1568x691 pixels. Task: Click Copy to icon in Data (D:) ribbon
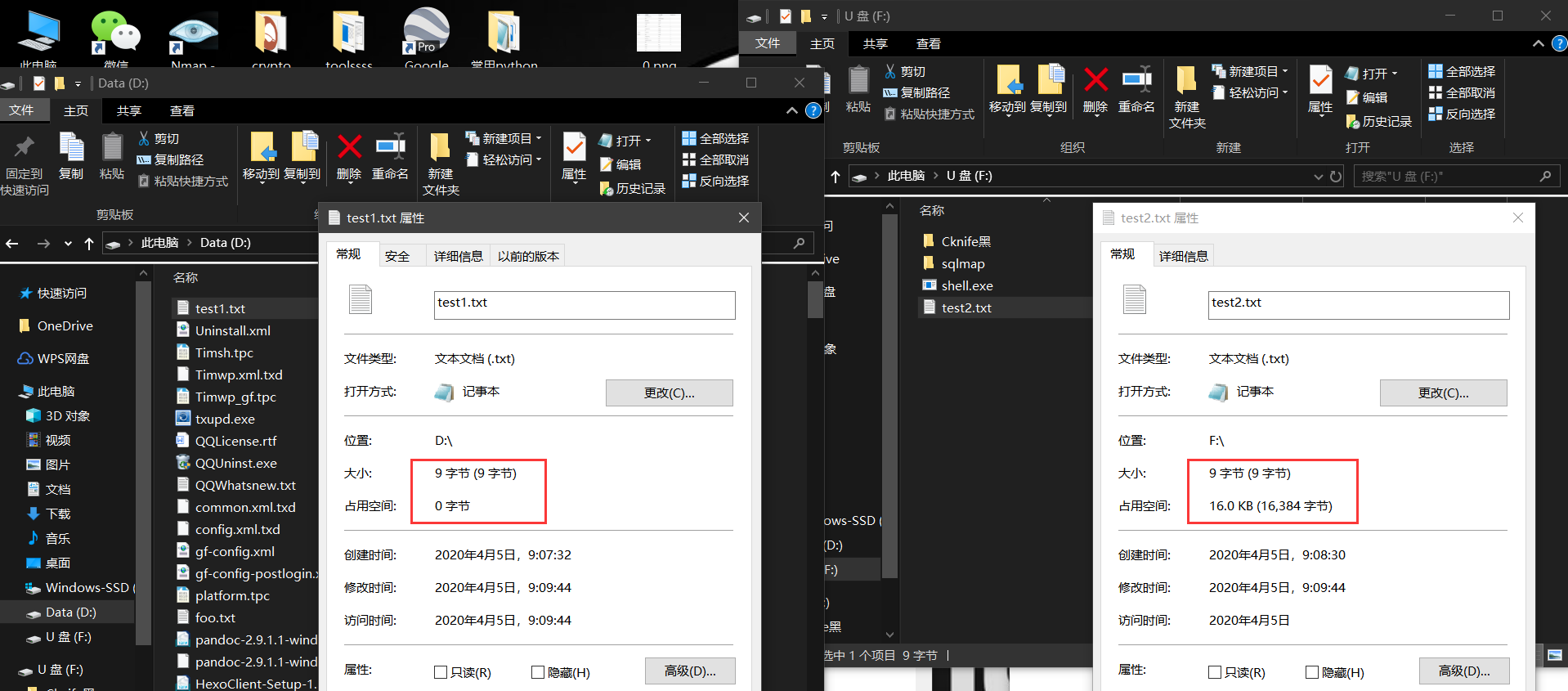[303, 147]
